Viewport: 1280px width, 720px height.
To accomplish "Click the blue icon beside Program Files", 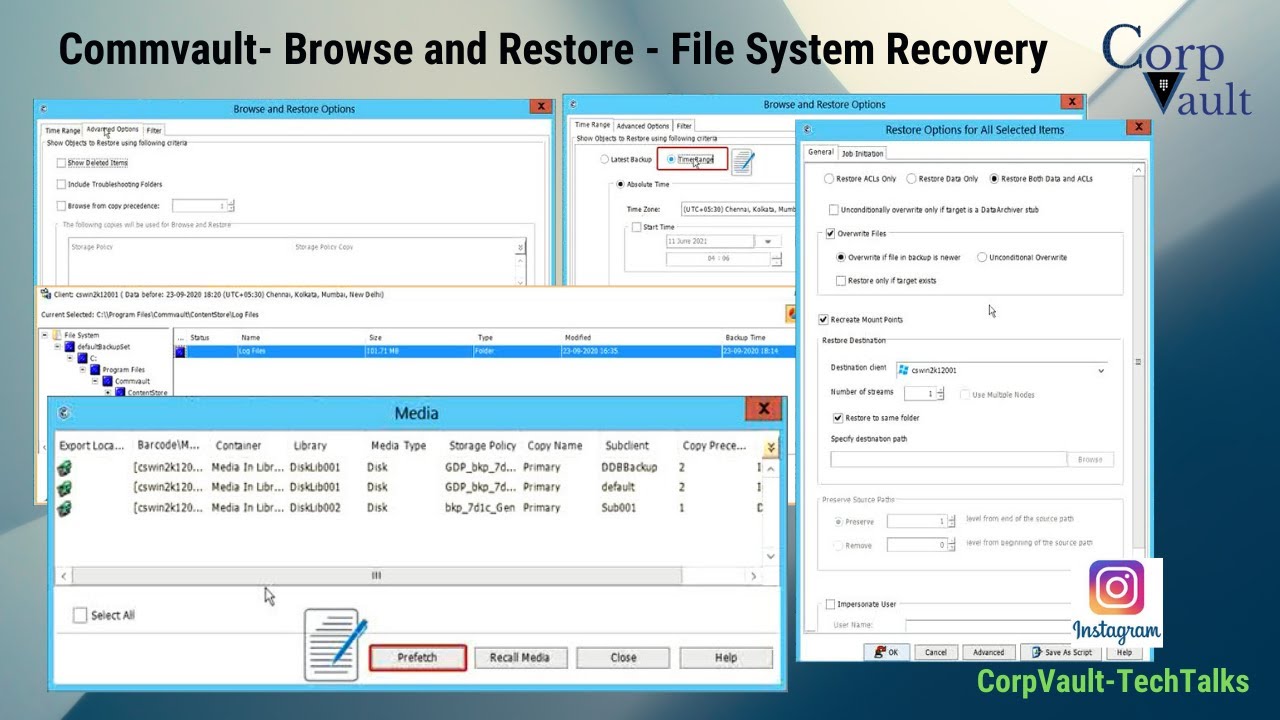I will click(x=96, y=369).
